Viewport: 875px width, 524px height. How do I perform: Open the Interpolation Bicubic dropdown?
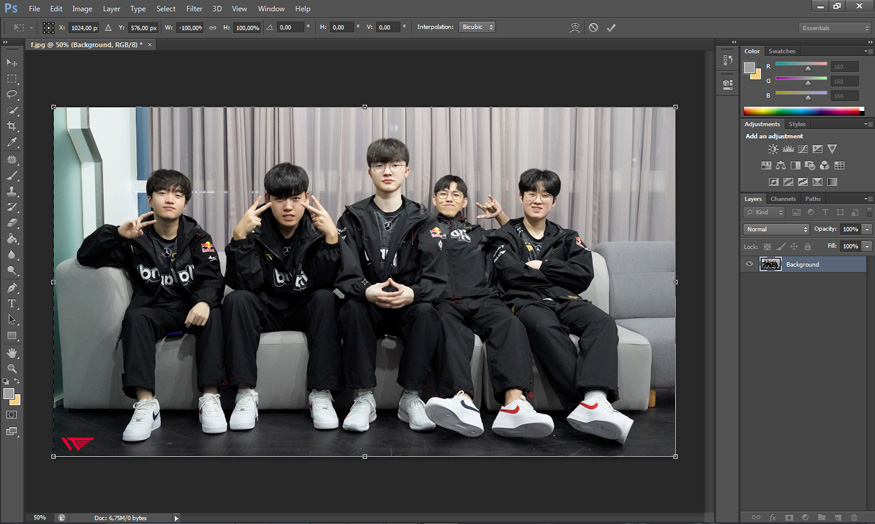pos(477,27)
